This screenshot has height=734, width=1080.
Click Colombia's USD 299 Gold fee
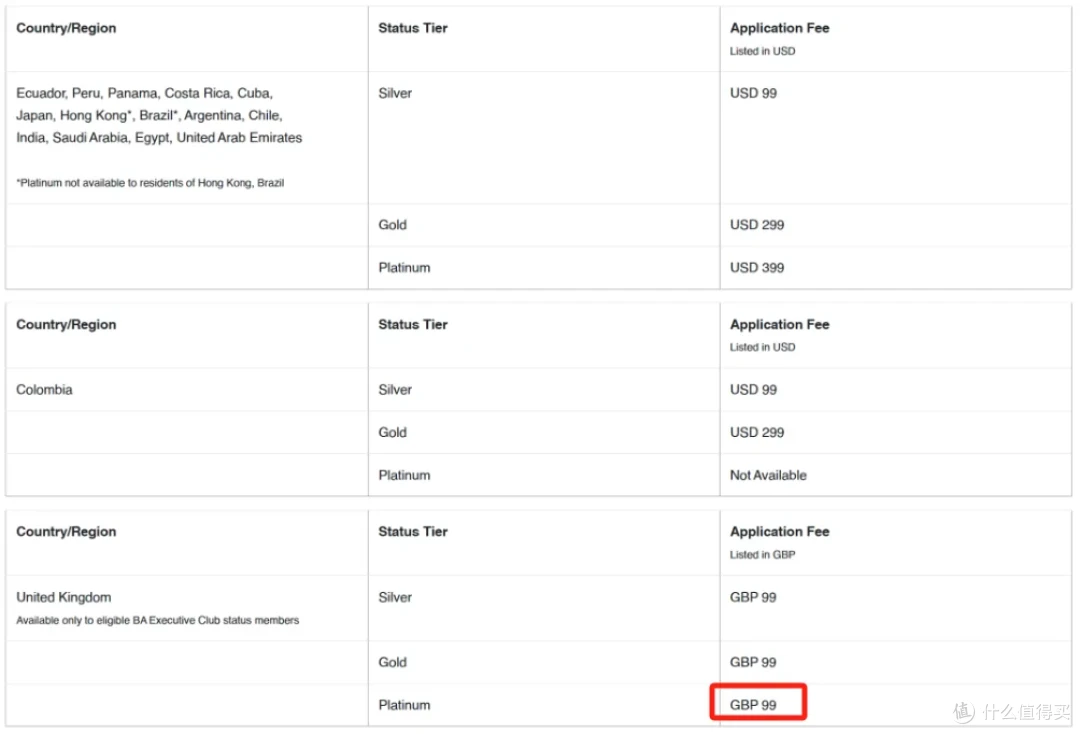point(756,432)
